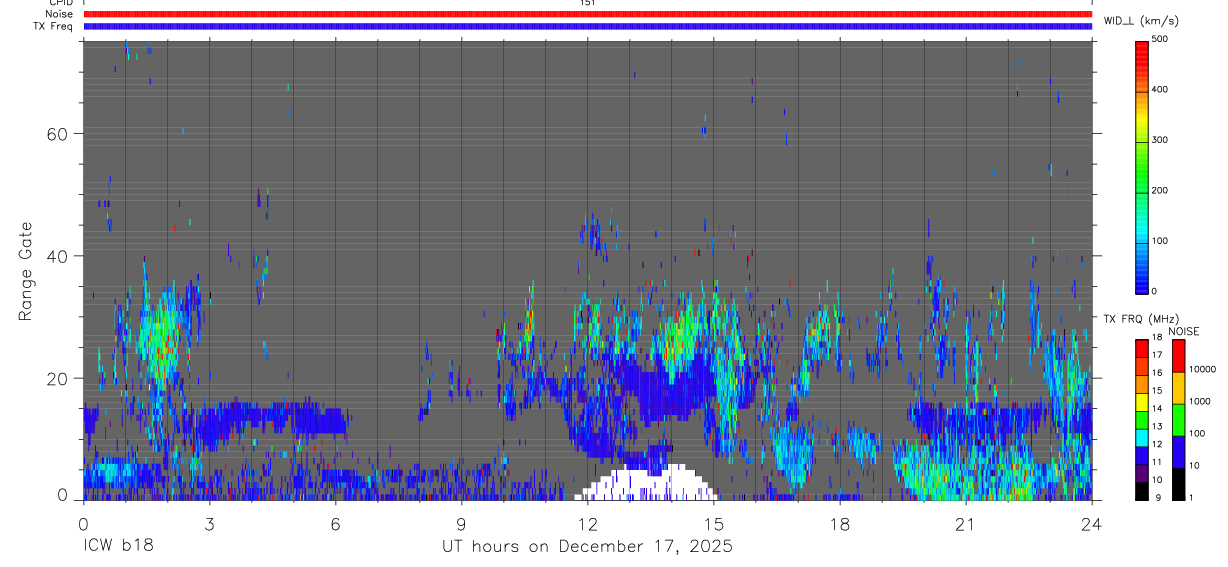Click the 24 hour tick on the UT axis
The image size is (1228, 567).
coord(1091,523)
